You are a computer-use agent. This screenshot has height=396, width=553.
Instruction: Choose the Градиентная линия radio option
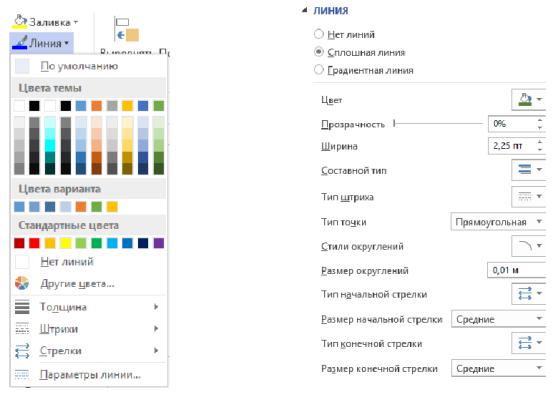click(x=318, y=70)
